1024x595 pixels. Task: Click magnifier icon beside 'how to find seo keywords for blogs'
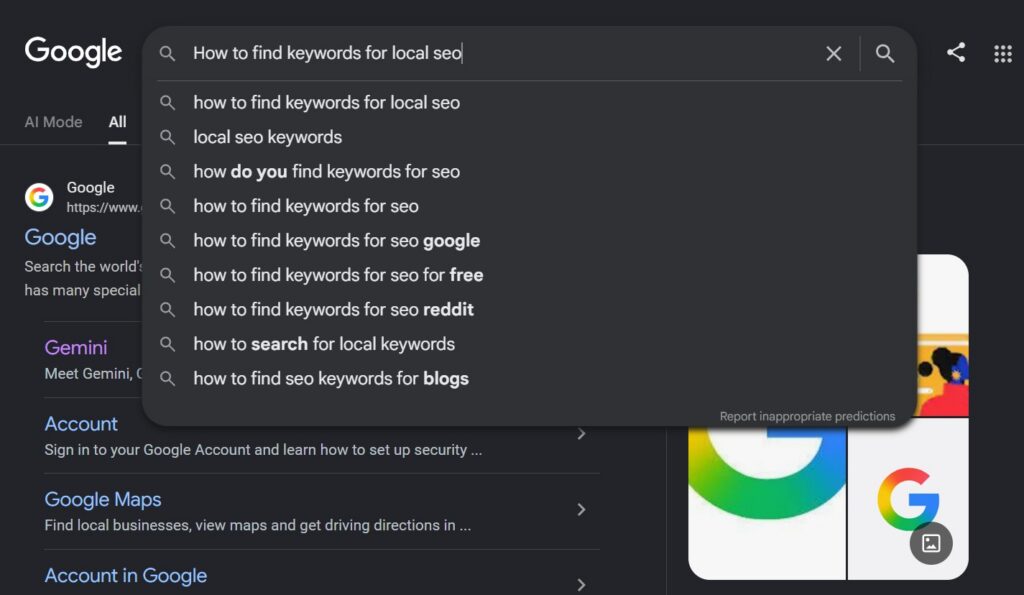[167, 379]
